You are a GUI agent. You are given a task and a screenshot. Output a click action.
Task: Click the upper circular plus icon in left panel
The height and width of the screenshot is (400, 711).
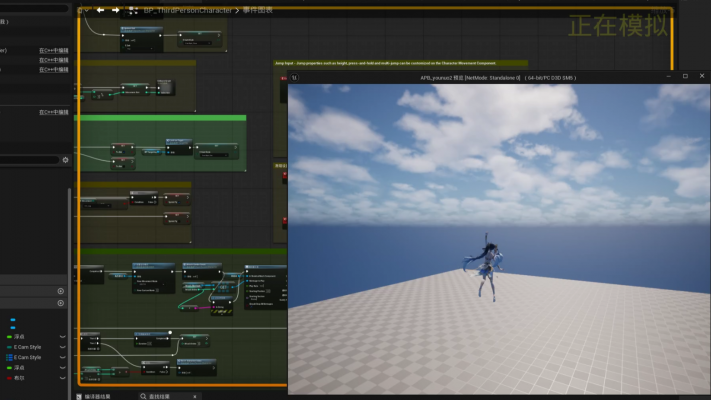point(60,290)
